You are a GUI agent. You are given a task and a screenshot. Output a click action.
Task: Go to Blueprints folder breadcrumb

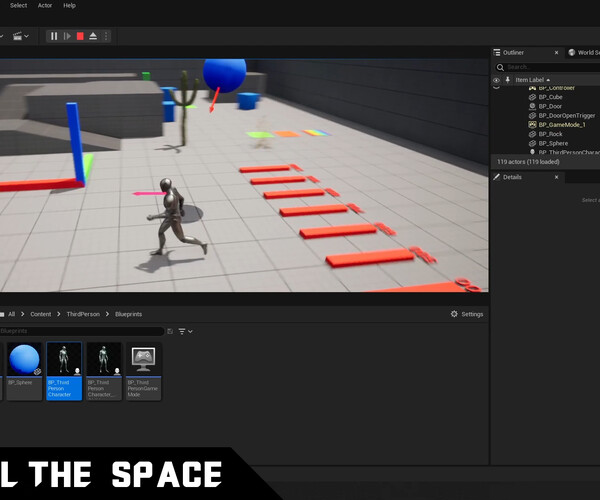pyautogui.click(x=128, y=314)
